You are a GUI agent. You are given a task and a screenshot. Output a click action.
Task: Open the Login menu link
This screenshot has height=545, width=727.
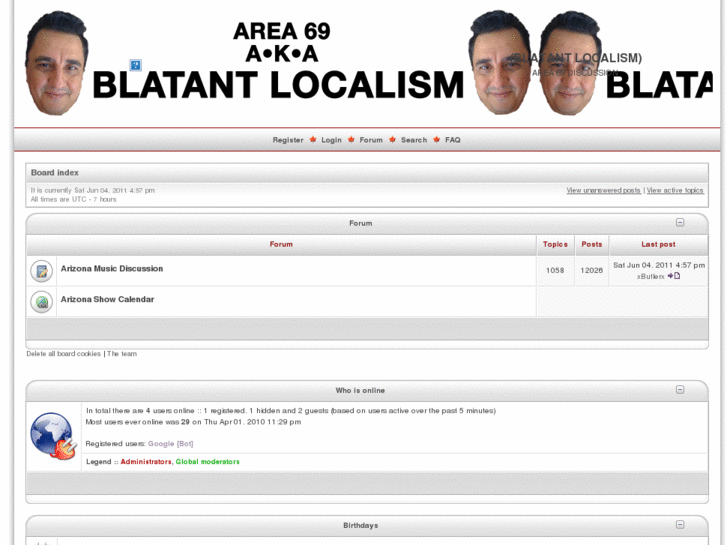pos(331,140)
